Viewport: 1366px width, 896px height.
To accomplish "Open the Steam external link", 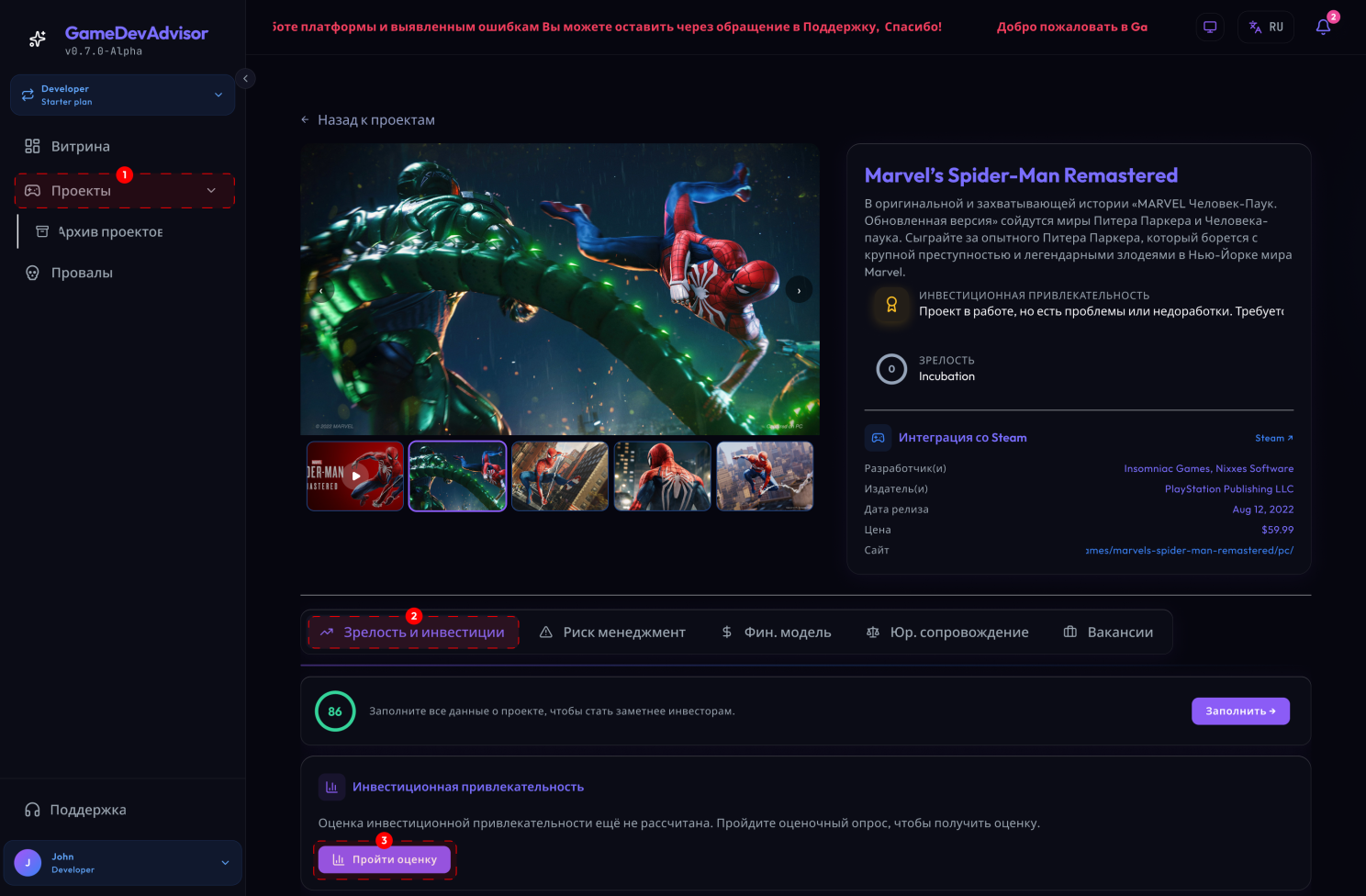I will click(x=1274, y=438).
